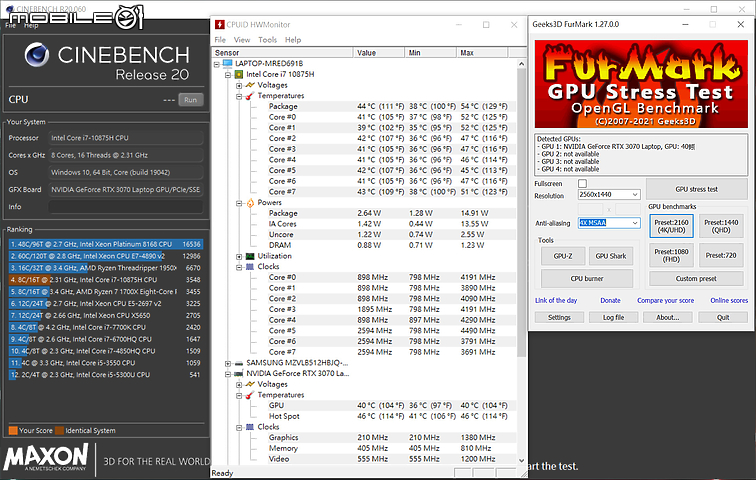
Task: Follow the Donate link
Action: (x=610, y=300)
